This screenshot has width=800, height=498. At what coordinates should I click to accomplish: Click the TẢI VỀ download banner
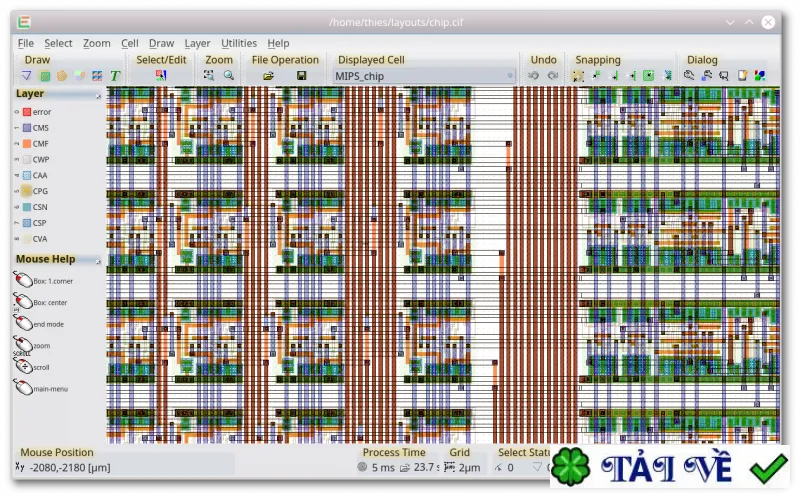670,466
